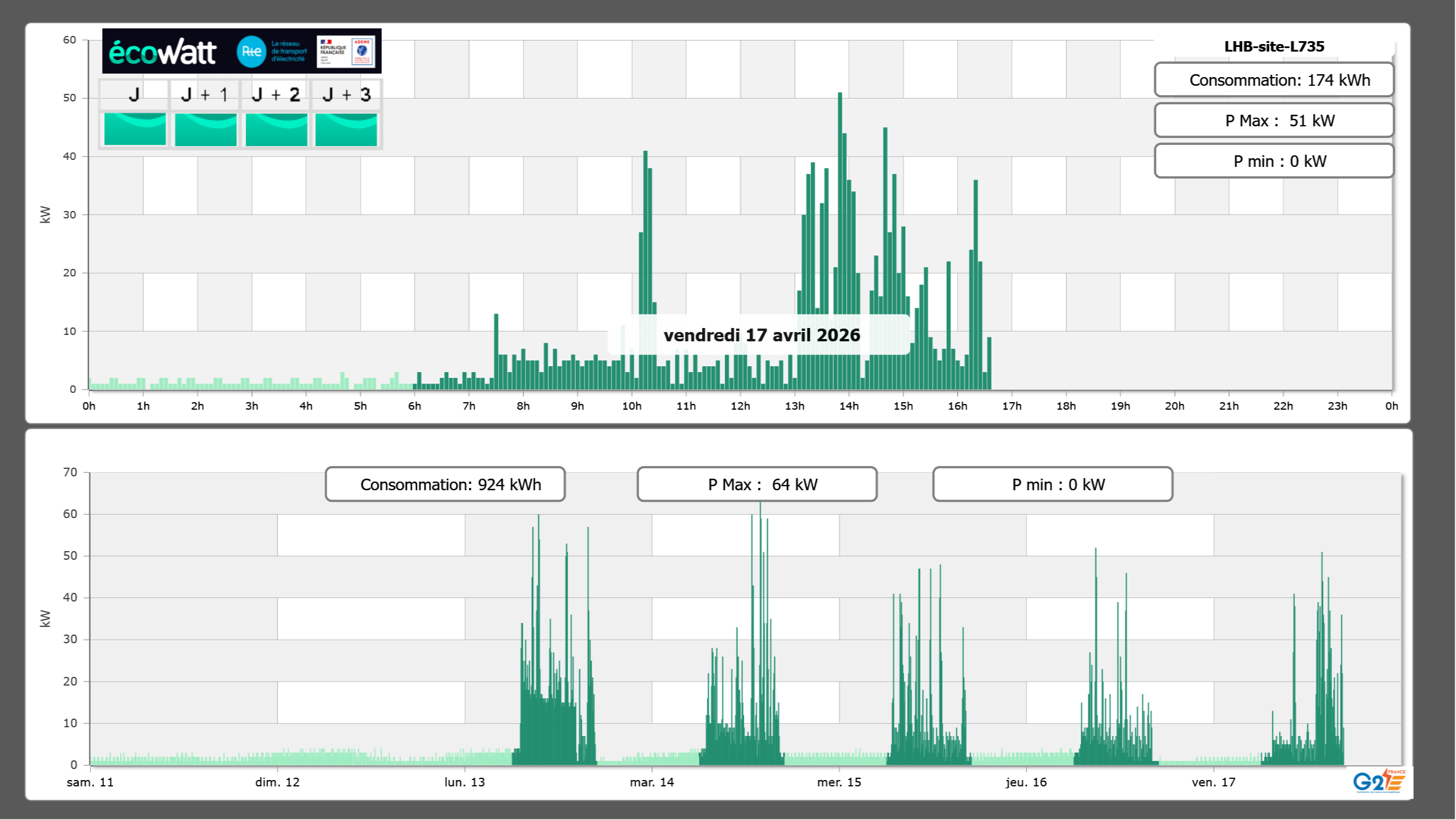
Task: Click the 14h tick on daily chart axis
Action: coord(848,406)
